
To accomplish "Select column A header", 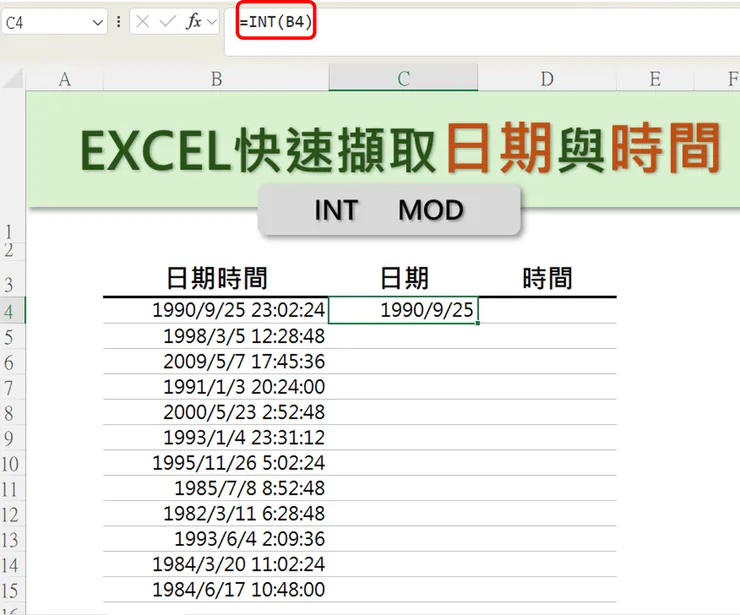I will (65, 79).
